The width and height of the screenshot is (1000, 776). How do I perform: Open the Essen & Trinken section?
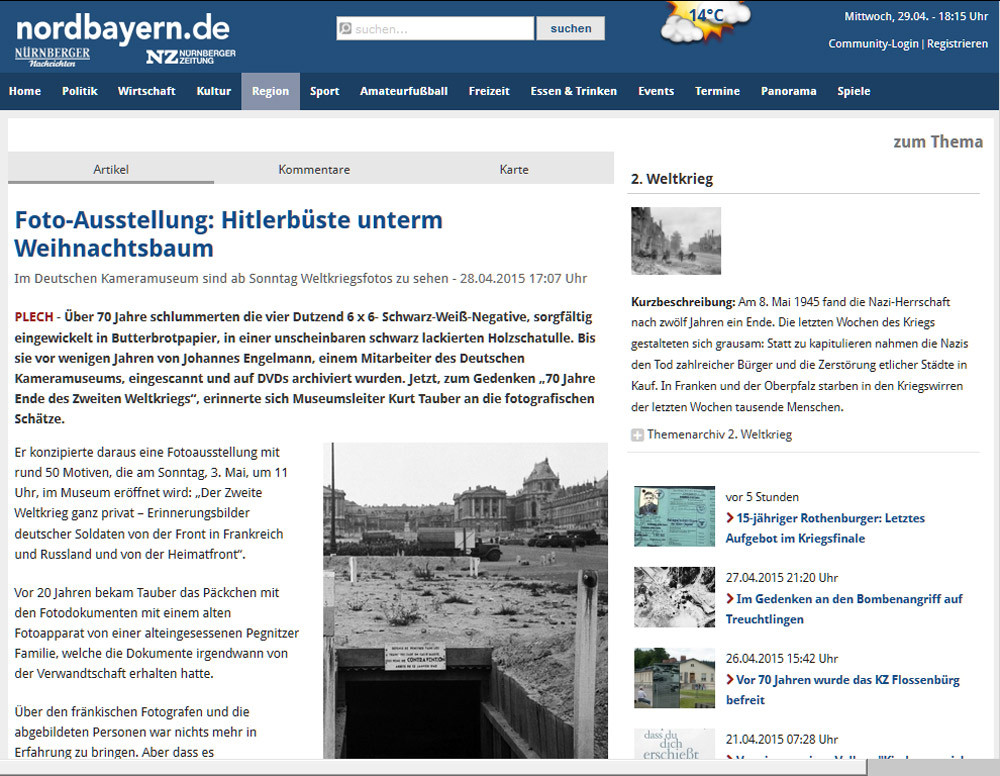tap(573, 91)
